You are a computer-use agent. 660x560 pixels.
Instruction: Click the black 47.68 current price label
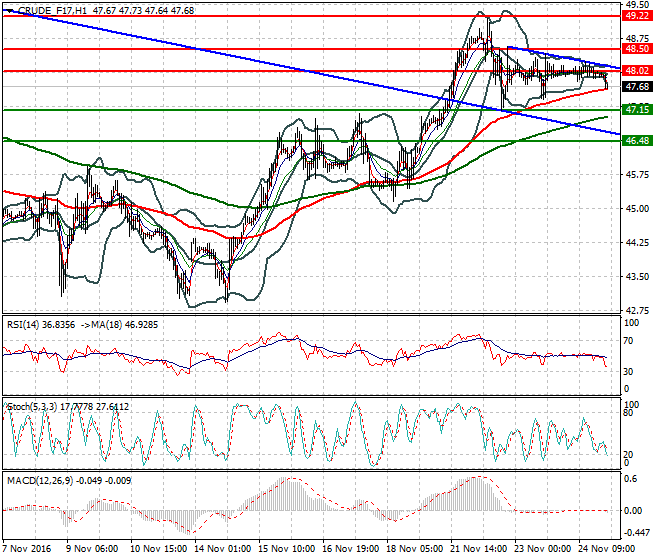tap(637, 87)
